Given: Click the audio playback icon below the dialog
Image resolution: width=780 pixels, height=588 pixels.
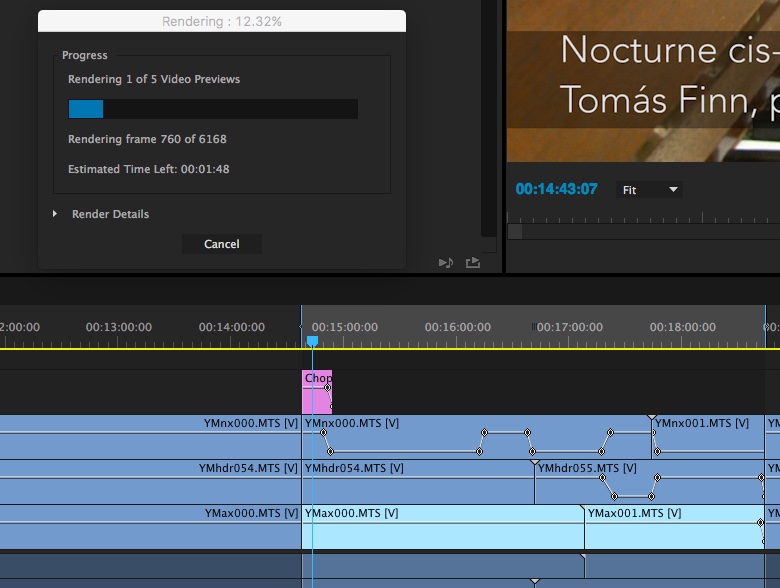Looking at the screenshot, I should [x=446, y=262].
